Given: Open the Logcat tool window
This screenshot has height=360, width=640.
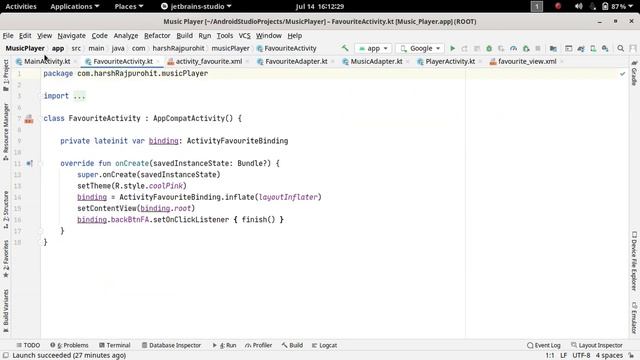Looking at the screenshot, I should point(324,345).
